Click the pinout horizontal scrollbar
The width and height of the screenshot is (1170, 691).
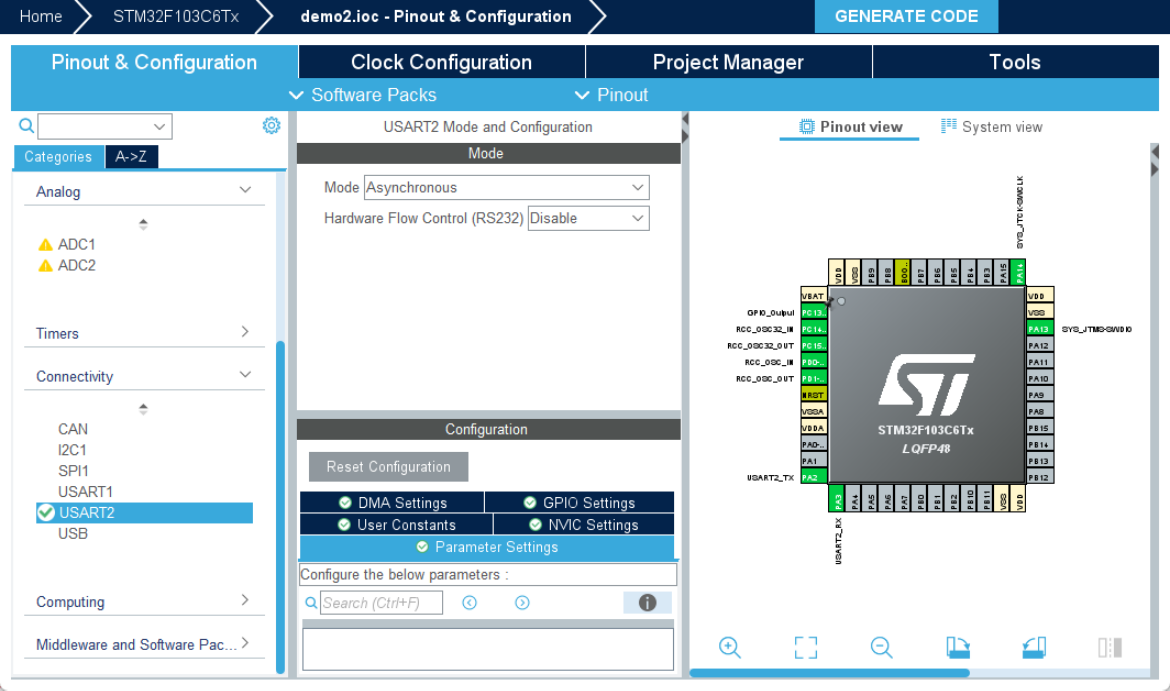click(x=829, y=673)
